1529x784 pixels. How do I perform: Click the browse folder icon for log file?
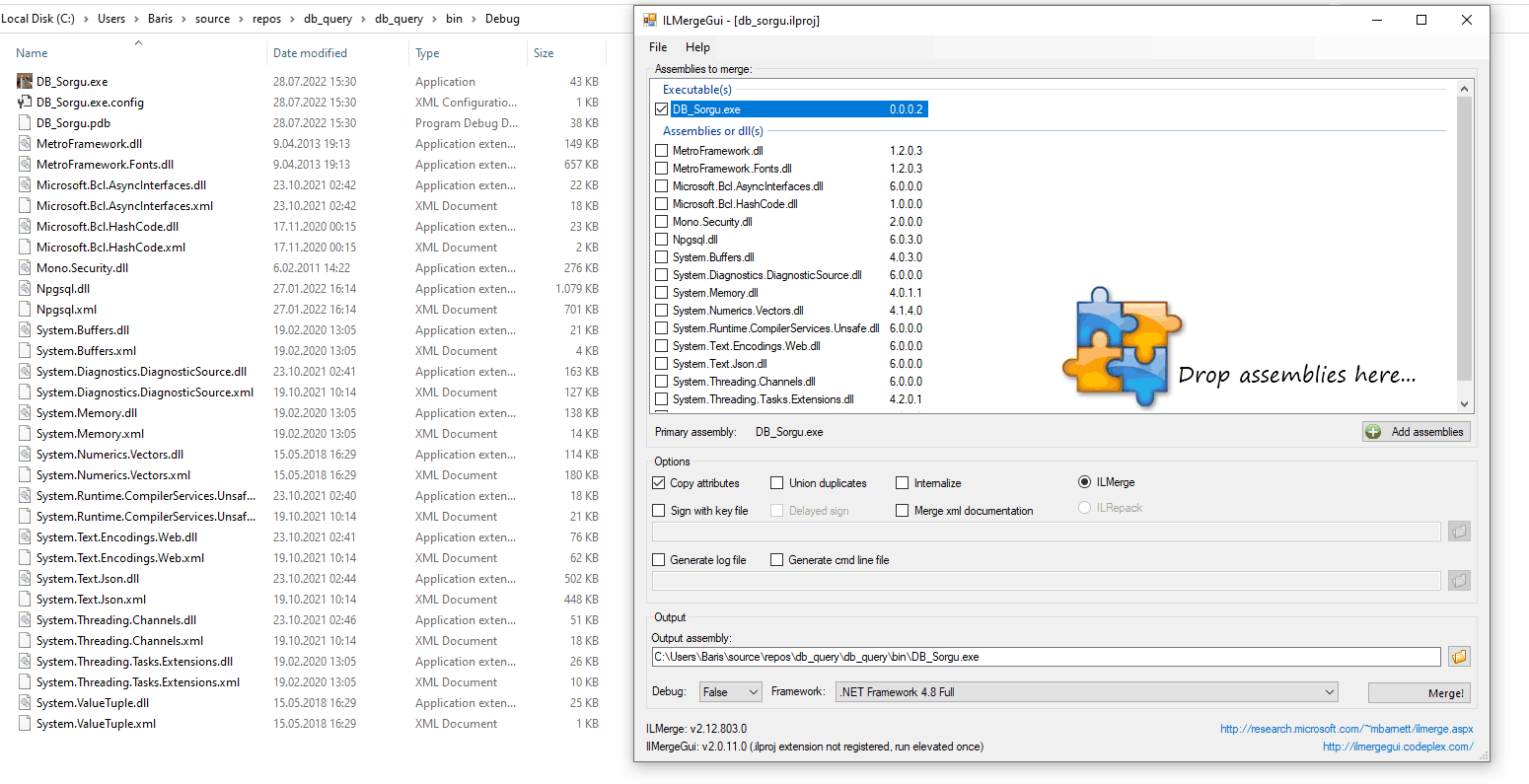[1459, 581]
